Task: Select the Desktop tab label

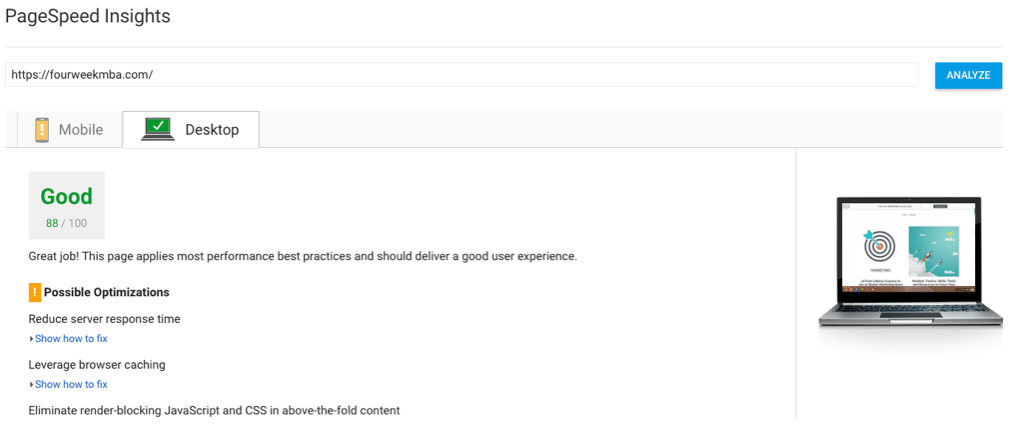Action: pos(212,130)
